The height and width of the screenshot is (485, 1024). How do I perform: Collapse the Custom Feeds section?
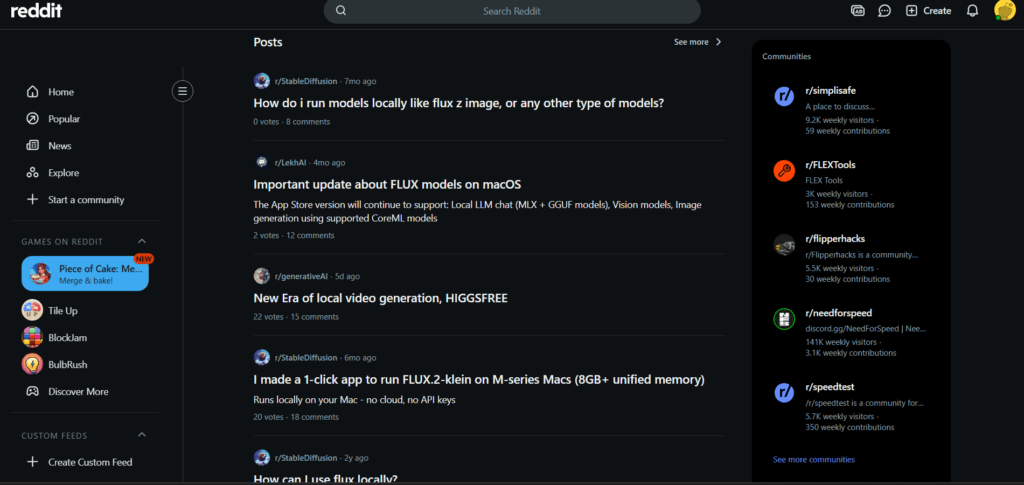click(x=142, y=435)
